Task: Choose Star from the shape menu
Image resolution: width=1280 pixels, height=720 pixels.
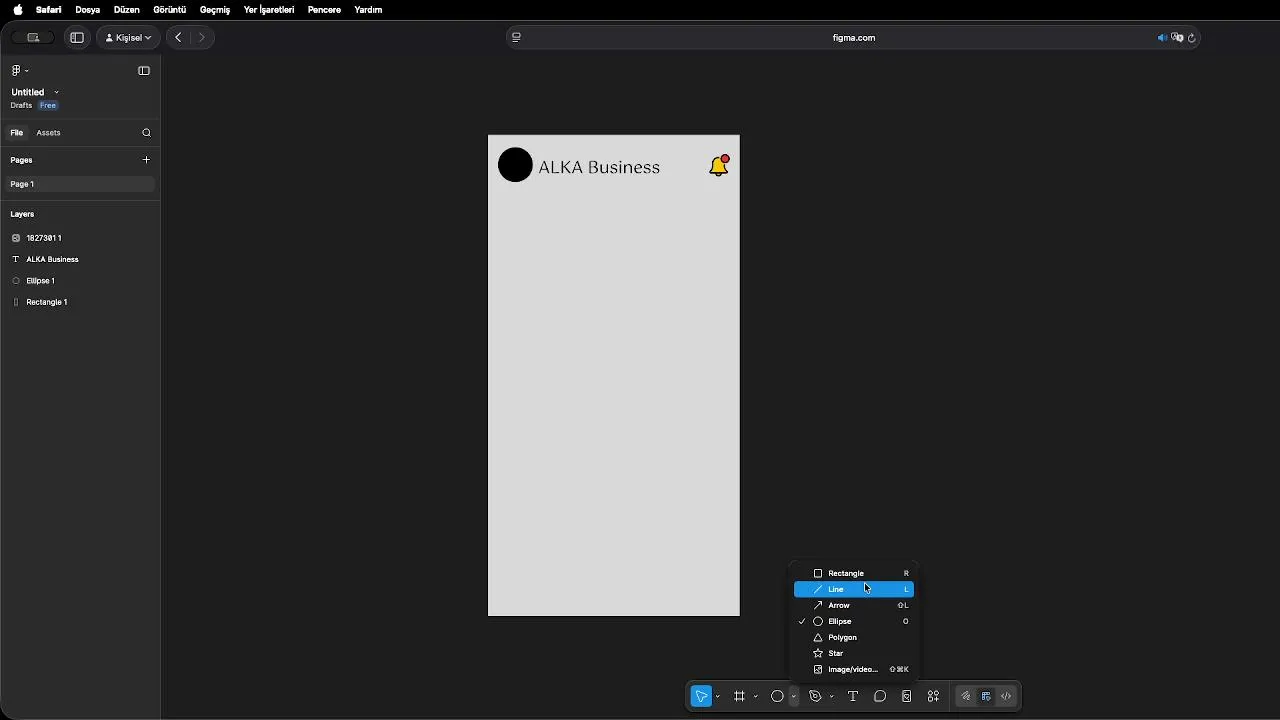Action: click(x=854, y=653)
